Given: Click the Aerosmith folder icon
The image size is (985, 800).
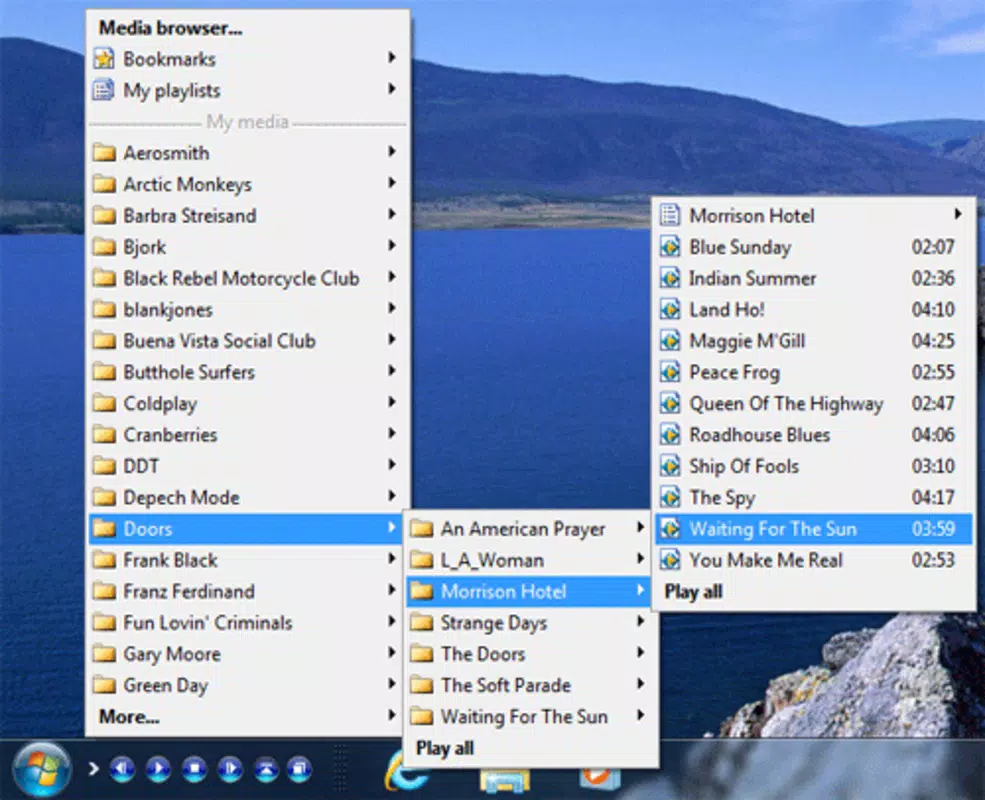Looking at the screenshot, I should [104, 153].
